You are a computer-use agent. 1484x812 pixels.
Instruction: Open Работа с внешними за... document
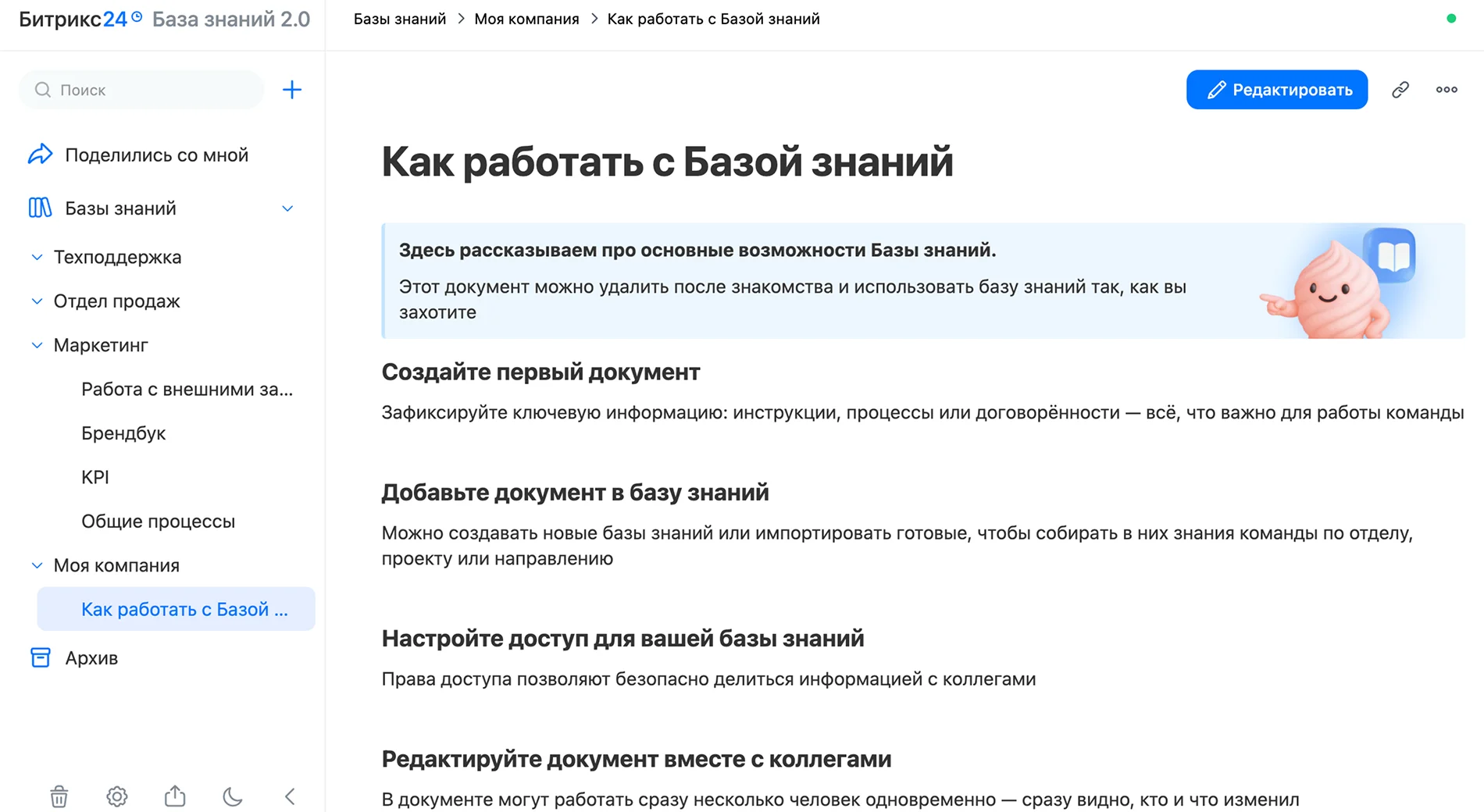187,389
